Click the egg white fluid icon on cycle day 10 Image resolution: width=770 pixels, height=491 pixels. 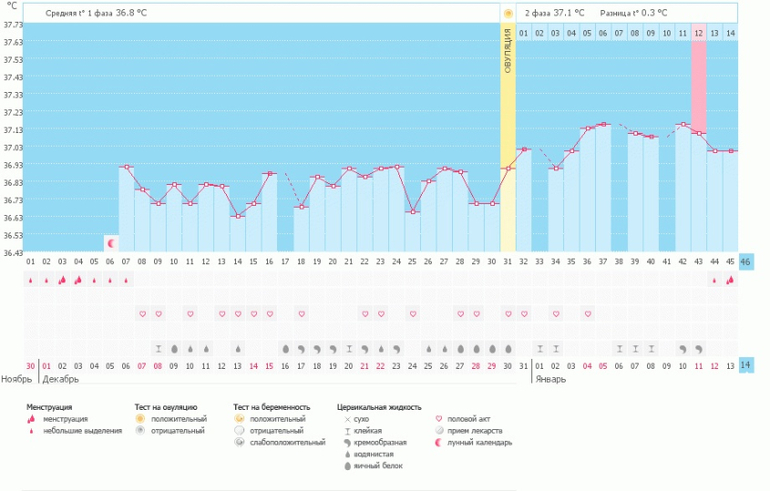(174, 349)
